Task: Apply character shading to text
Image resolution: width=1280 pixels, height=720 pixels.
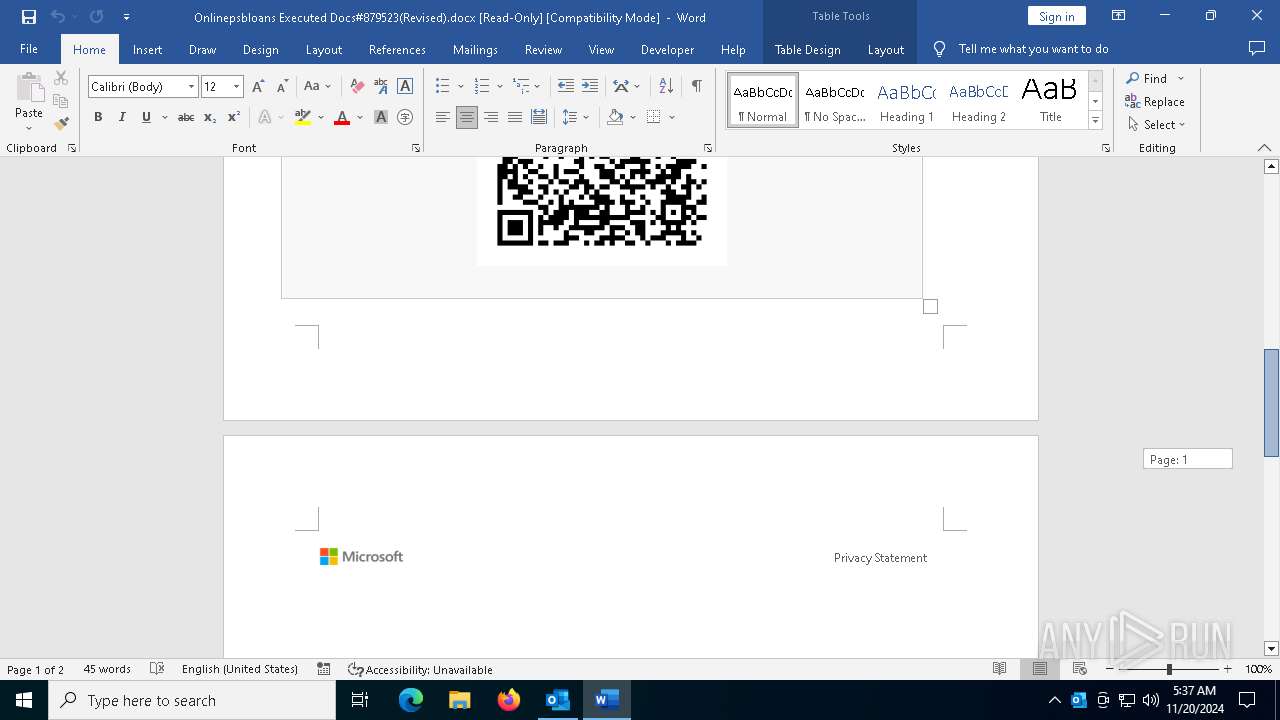Action: (381, 117)
